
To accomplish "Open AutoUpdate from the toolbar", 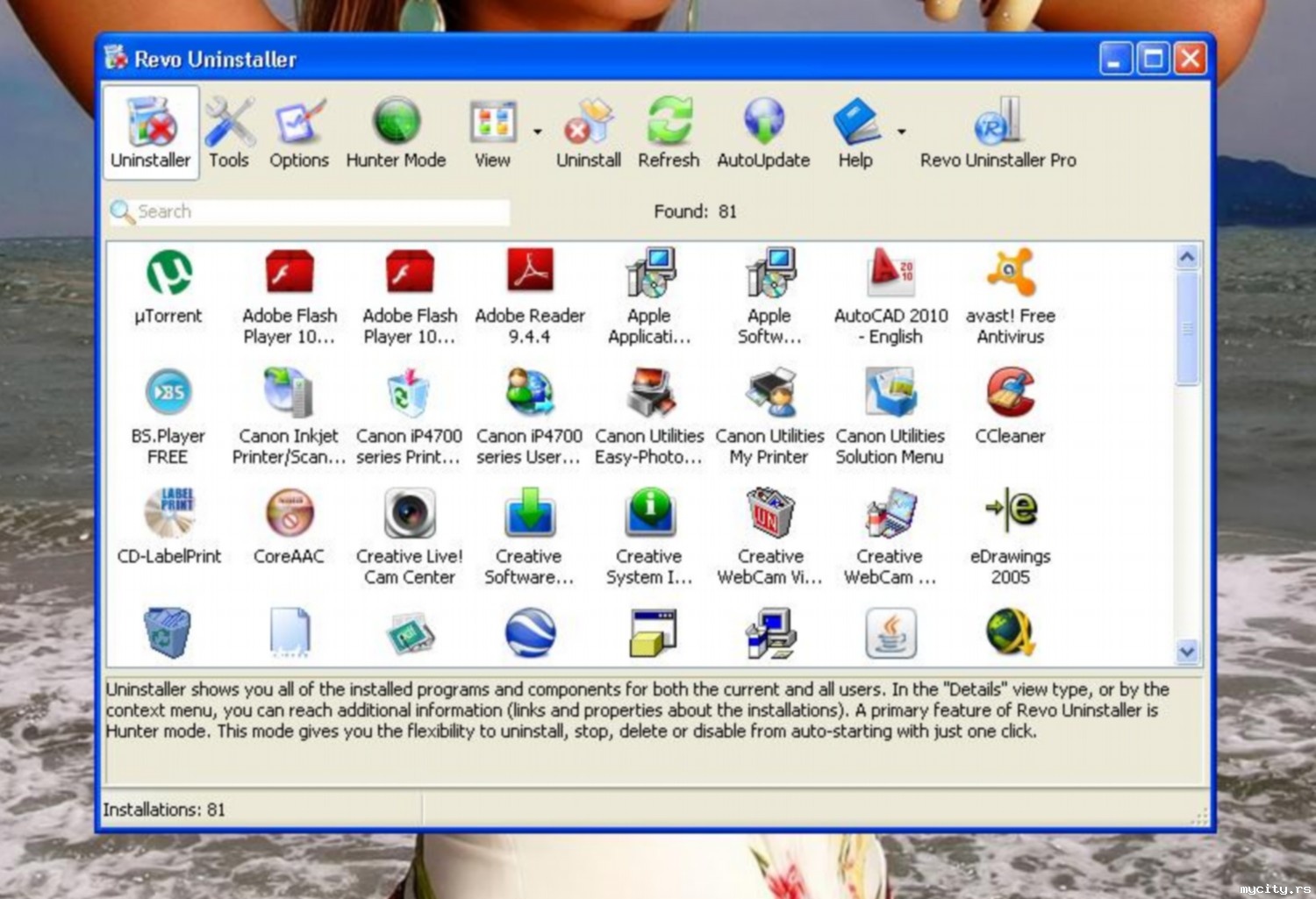I will click(763, 133).
